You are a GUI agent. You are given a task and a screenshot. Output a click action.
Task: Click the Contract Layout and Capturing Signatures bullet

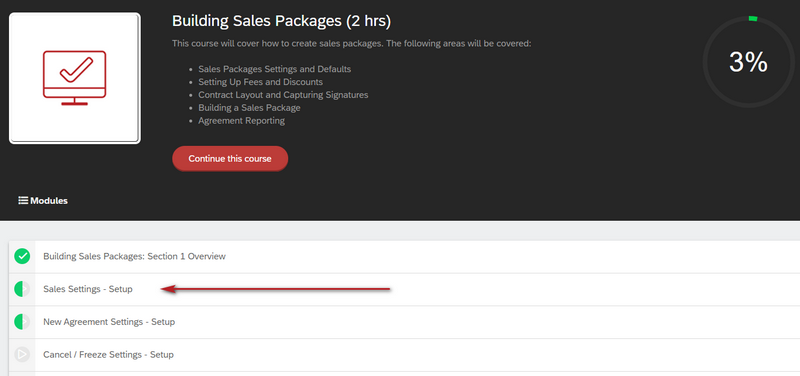click(x=283, y=95)
